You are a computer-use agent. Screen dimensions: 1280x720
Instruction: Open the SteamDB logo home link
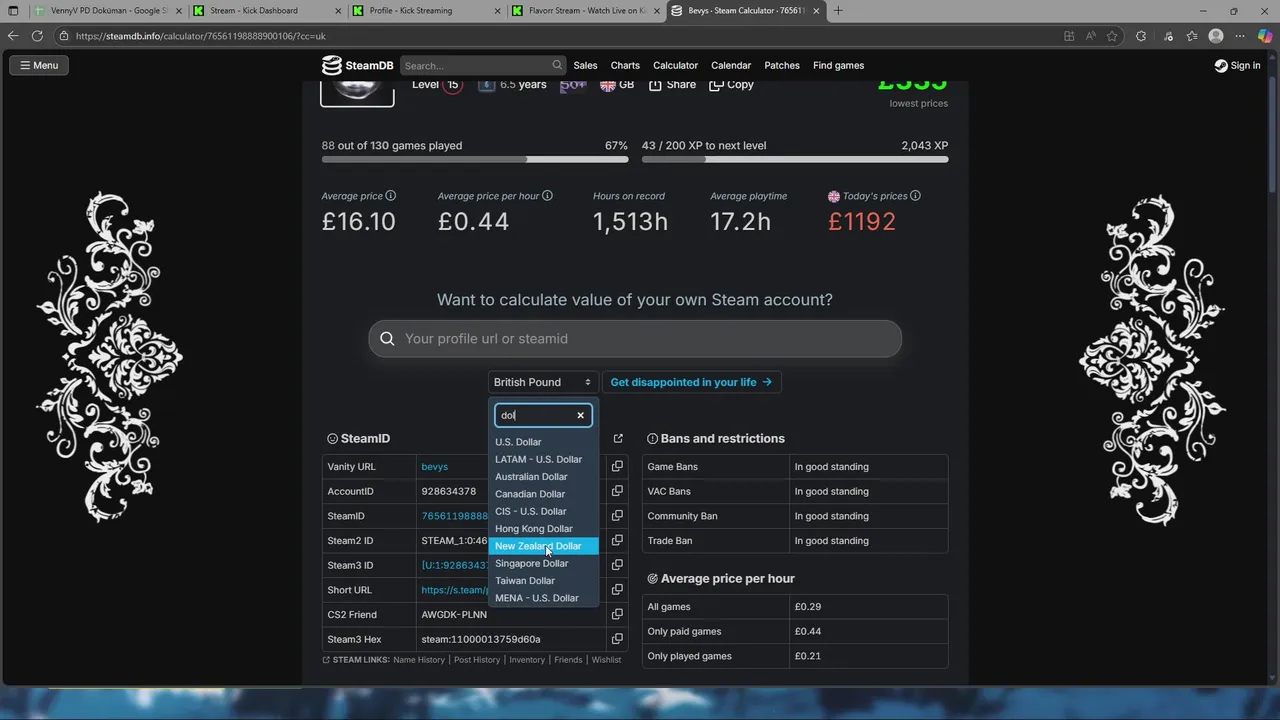[x=357, y=66]
